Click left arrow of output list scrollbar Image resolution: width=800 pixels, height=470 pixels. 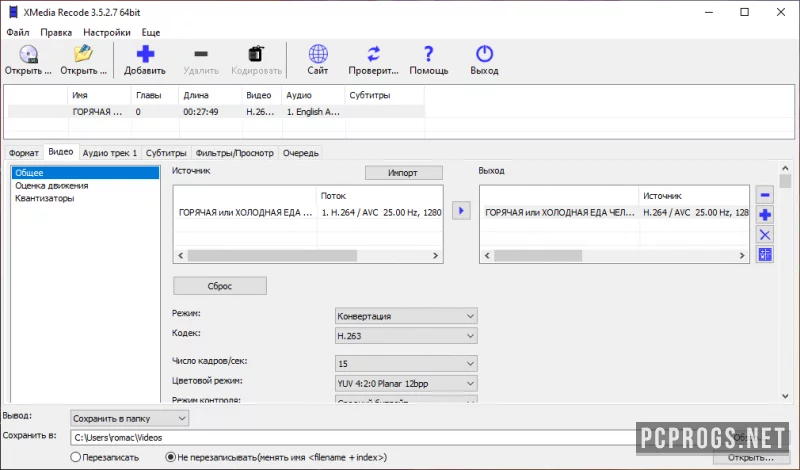tap(487, 255)
